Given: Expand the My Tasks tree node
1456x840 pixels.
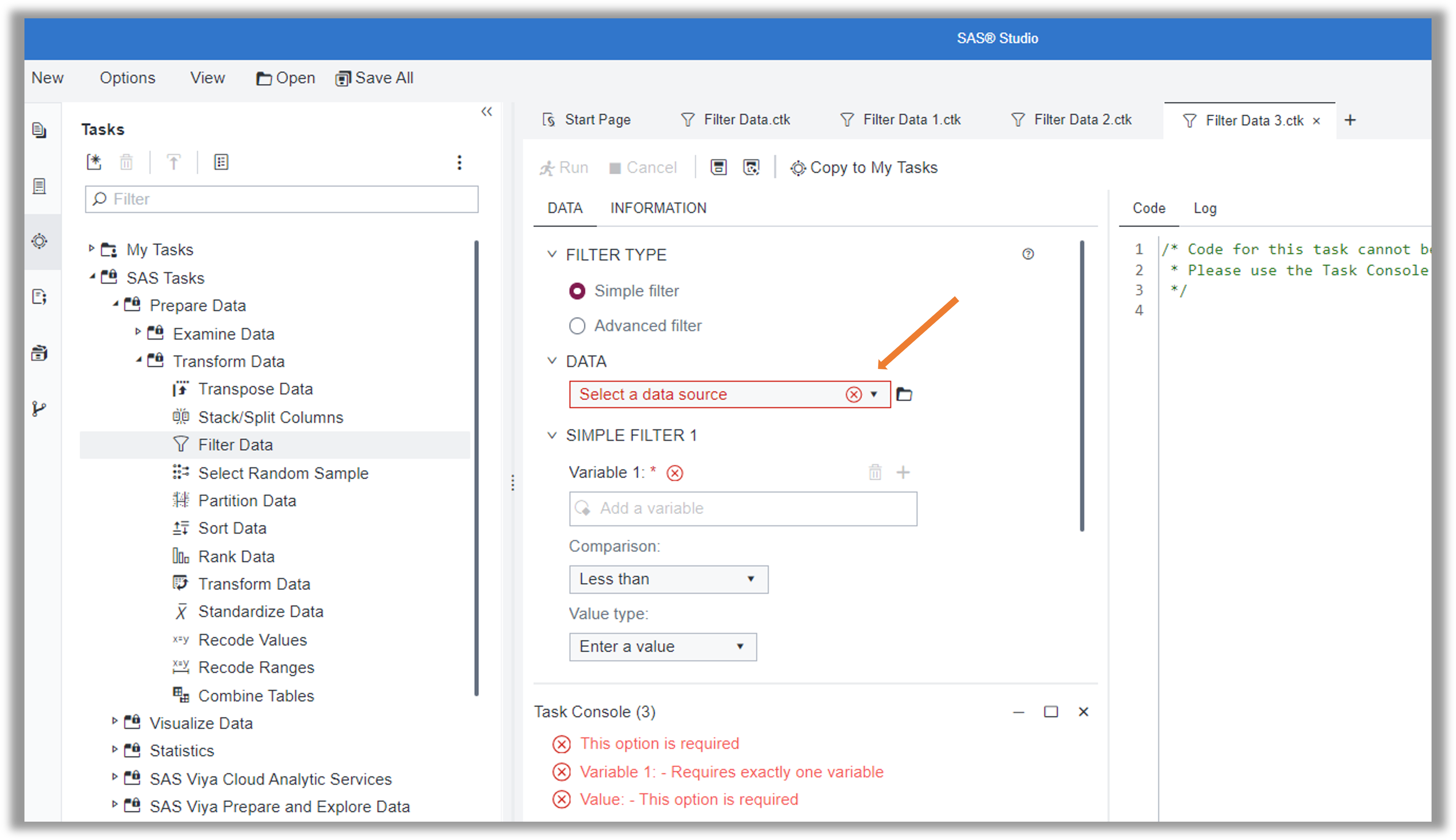Looking at the screenshot, I should 91,249.
